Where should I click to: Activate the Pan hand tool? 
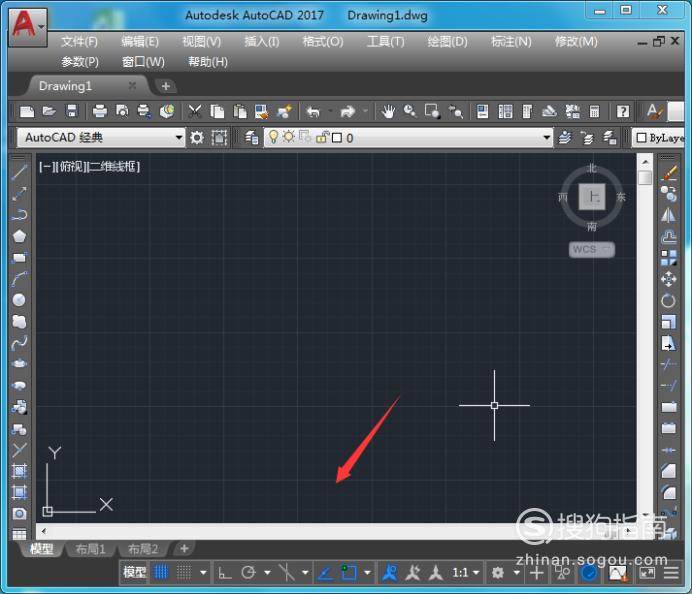(x=388, y=112)
